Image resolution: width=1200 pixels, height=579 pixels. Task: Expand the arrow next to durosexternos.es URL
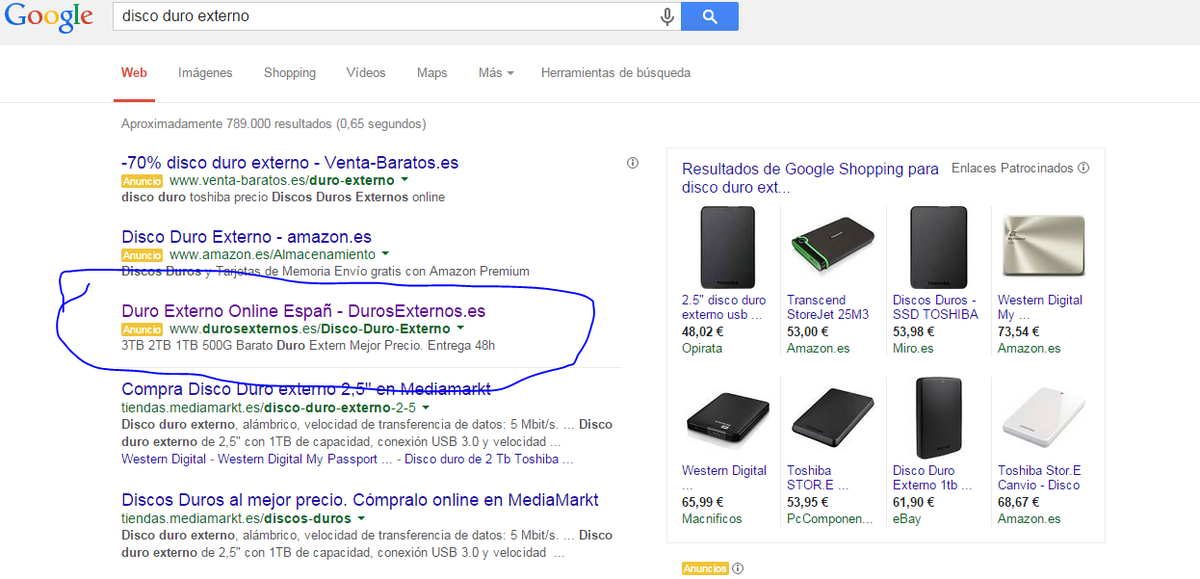click(x=460, y=329)
